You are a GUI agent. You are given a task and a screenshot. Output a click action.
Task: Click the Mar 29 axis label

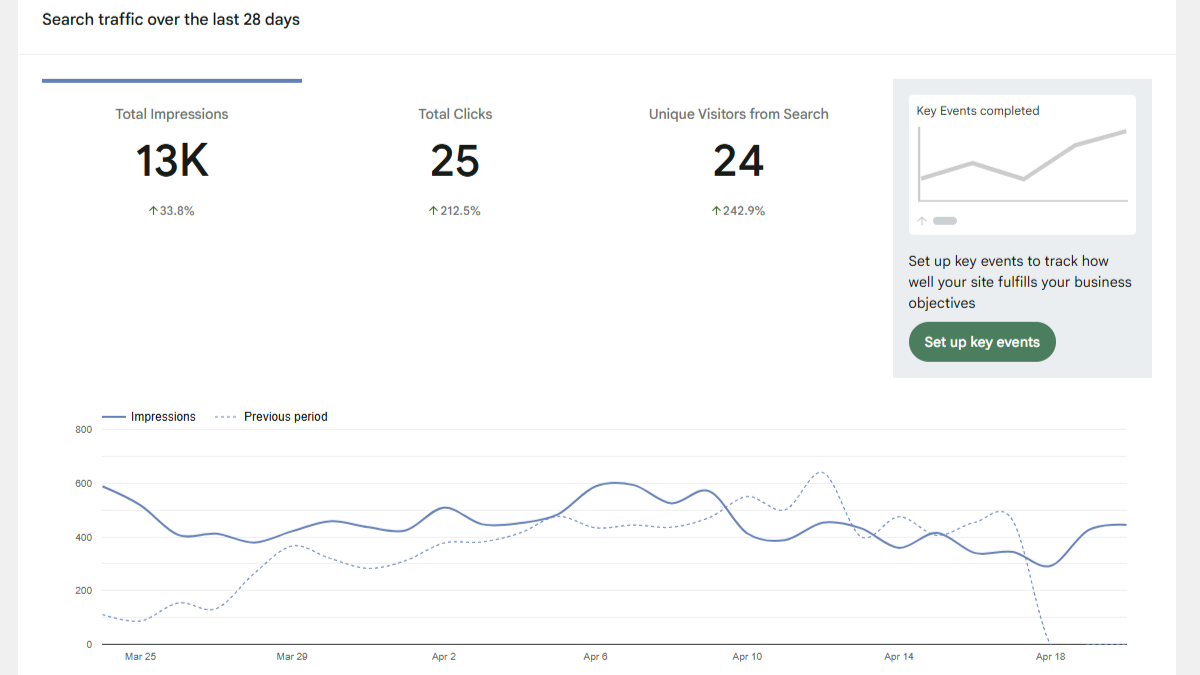coord(292,657)
